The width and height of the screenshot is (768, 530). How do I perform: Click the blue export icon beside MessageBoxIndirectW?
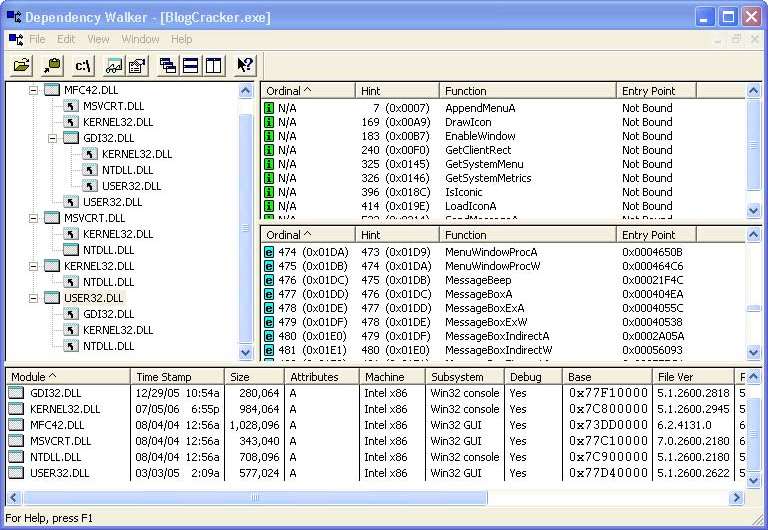tap(269, 350)
